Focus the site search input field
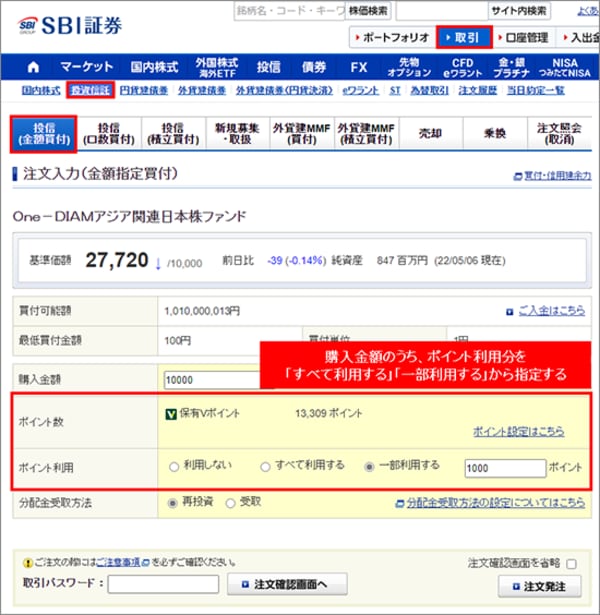This screenshot has width=600, height=615. click(x=442, y=11)
